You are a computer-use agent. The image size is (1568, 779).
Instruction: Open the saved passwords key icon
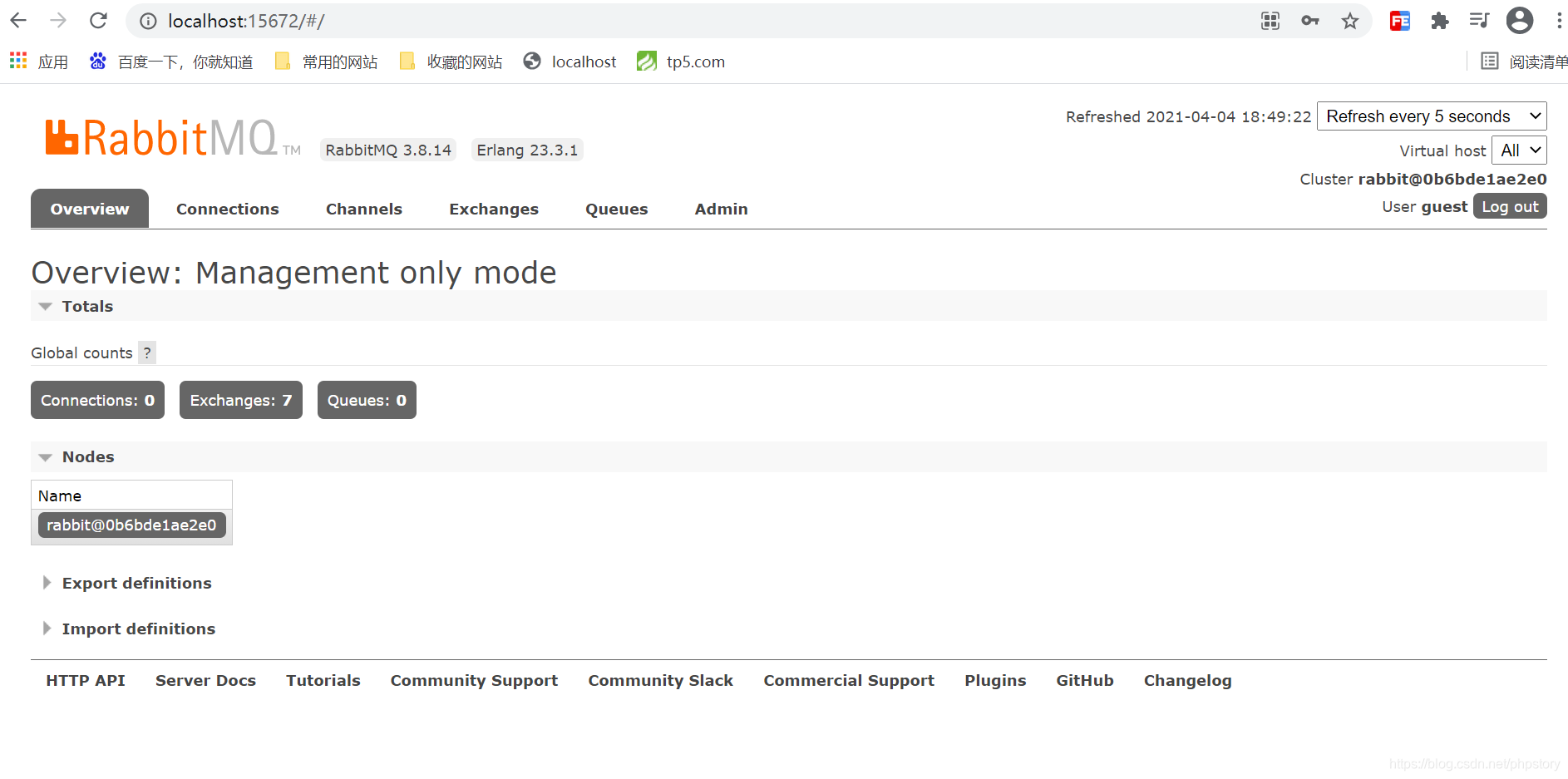click(x=1310, y=21)
